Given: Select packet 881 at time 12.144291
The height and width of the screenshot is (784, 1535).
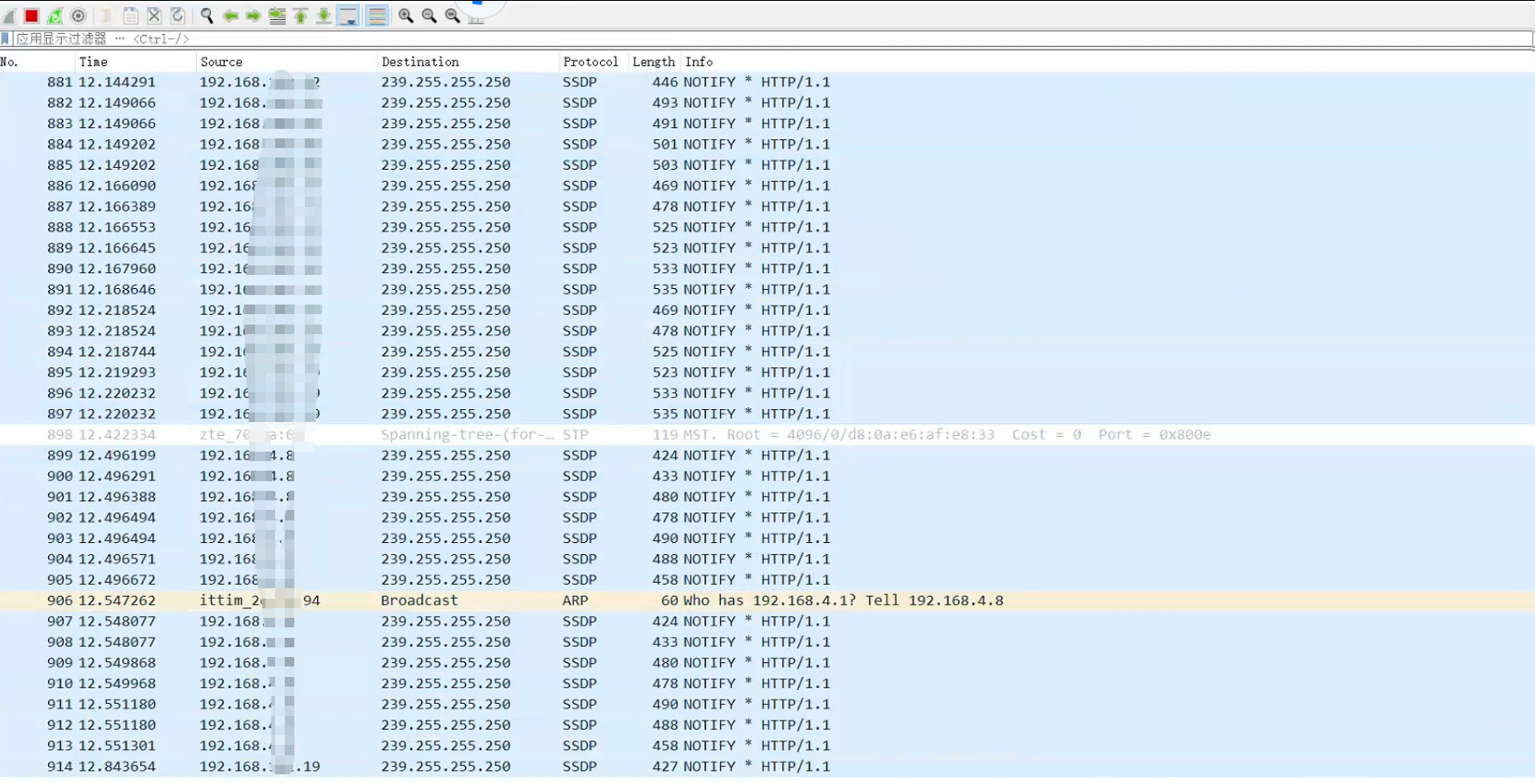Looking at the screenshot, I should click(767, 82).
